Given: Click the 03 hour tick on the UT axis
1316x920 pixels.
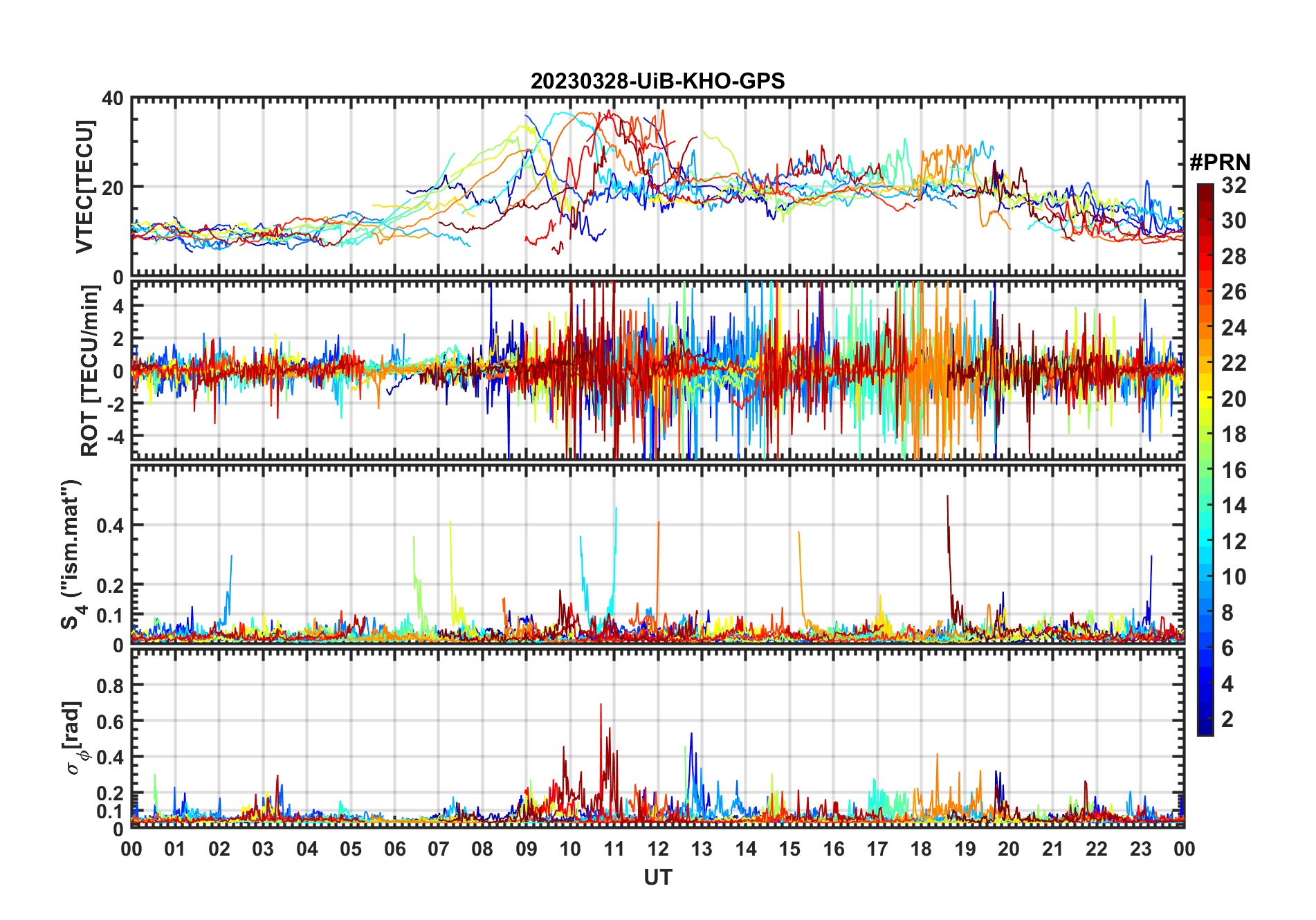Looking at the screenshot, I should coord(263,849).
